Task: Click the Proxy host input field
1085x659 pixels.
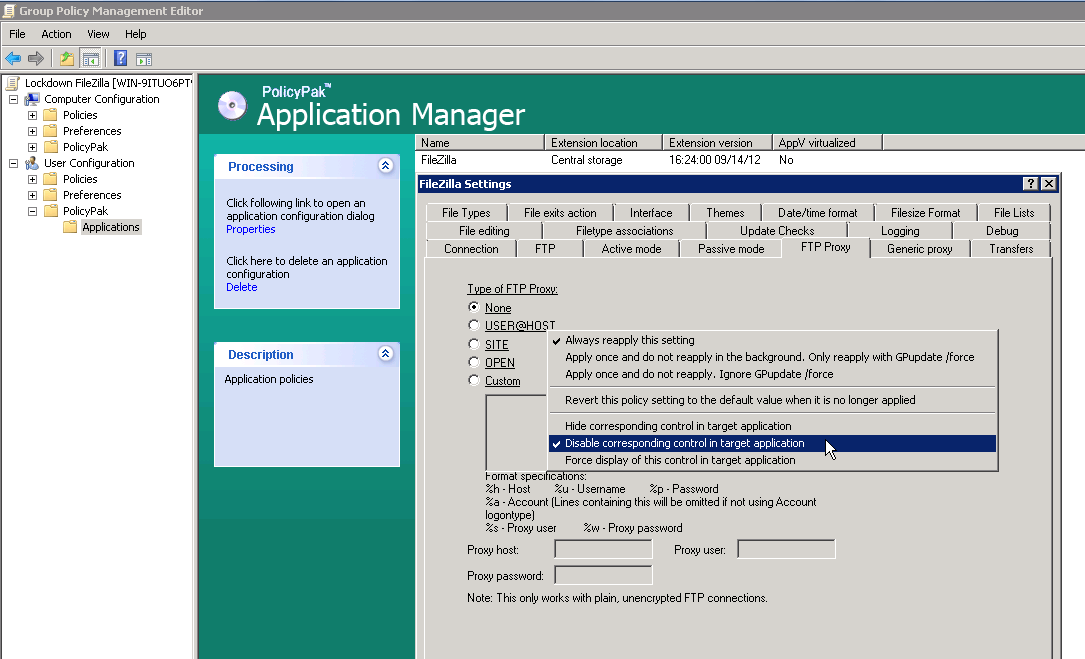Action: point(603,549)
